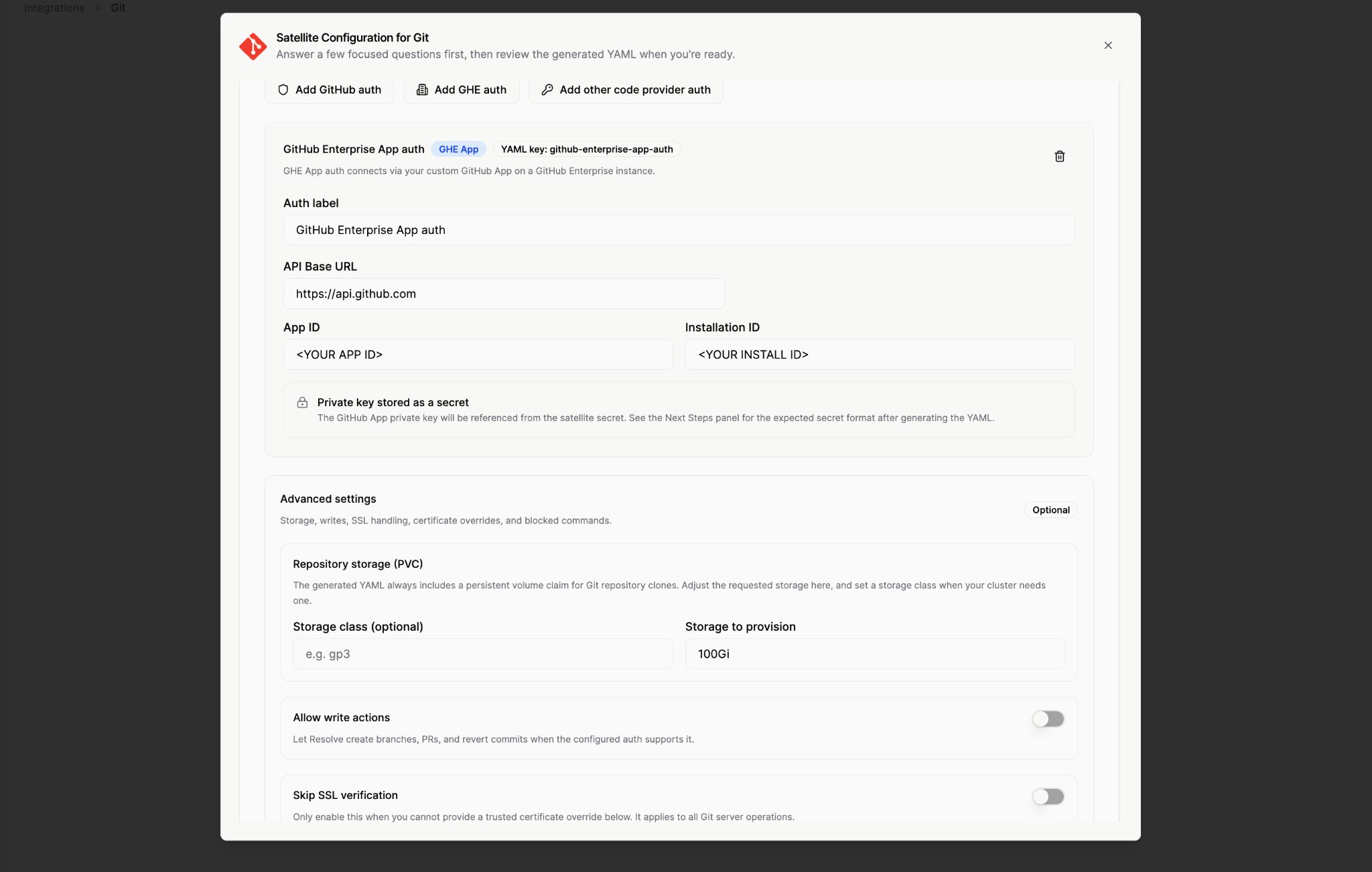Enable Skip SSL verification switch
The image size is (1372, 872).
(1048, 797)
